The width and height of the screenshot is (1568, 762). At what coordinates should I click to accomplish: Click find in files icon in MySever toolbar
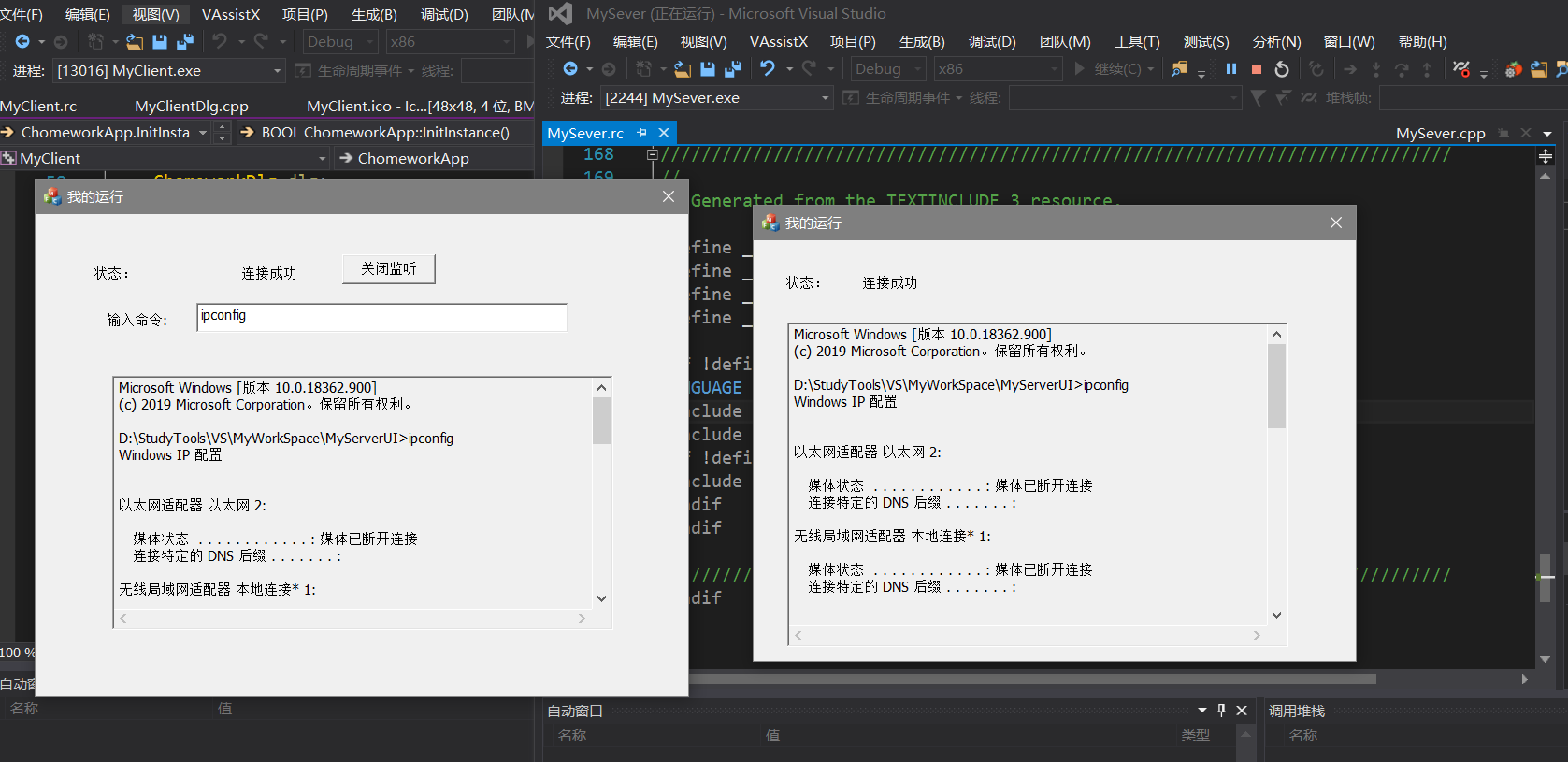pyautogui.click(x=1180, y=69)
